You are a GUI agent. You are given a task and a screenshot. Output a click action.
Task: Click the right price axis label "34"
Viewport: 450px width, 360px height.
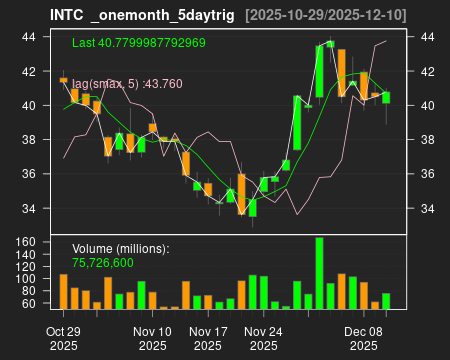[x=427, y=208]
